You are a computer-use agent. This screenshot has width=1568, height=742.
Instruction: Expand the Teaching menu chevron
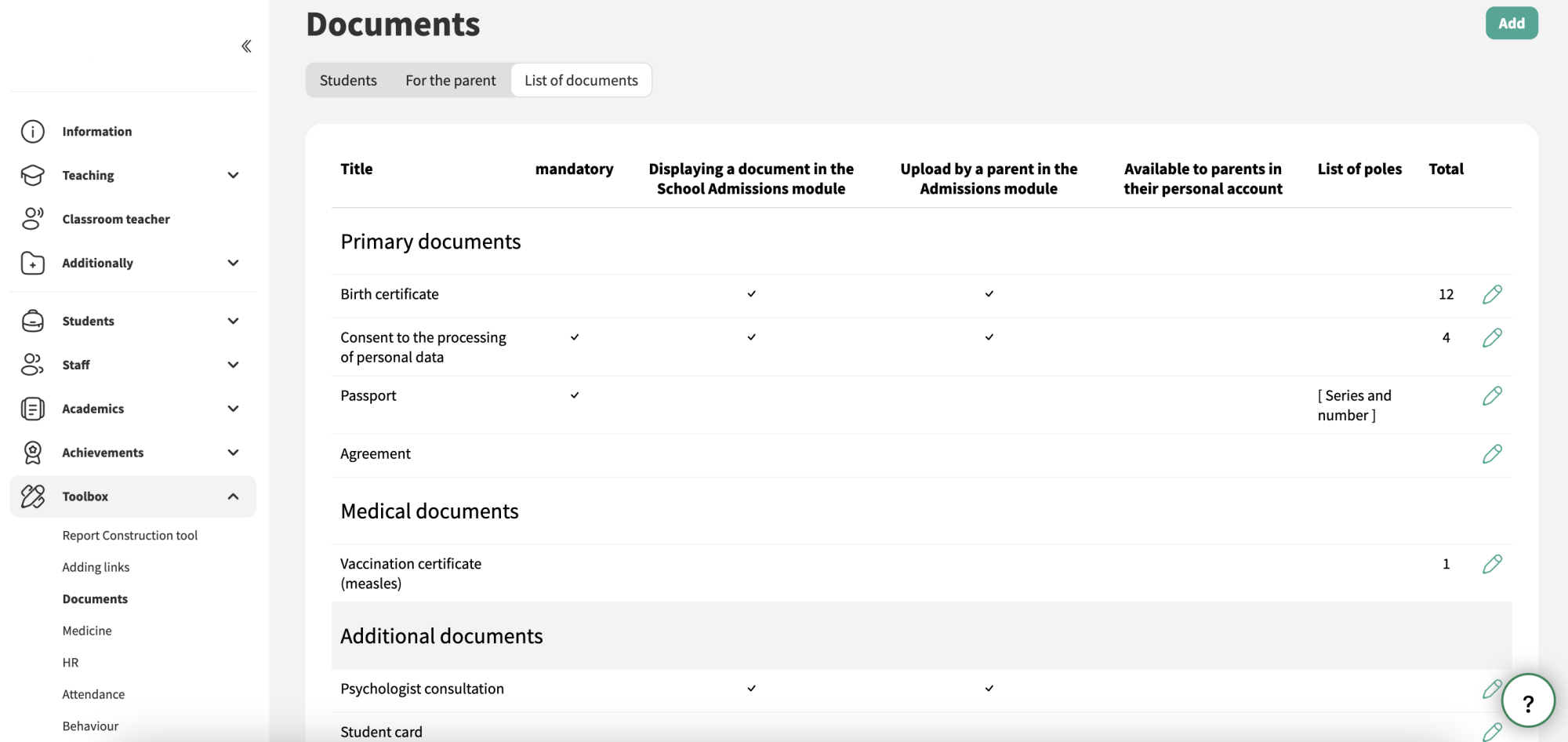(233, 175)
